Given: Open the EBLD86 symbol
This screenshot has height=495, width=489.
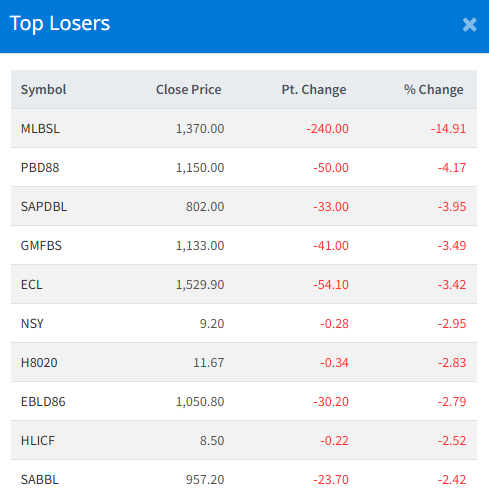Looking at the screenshot, I should click(43, 401).
